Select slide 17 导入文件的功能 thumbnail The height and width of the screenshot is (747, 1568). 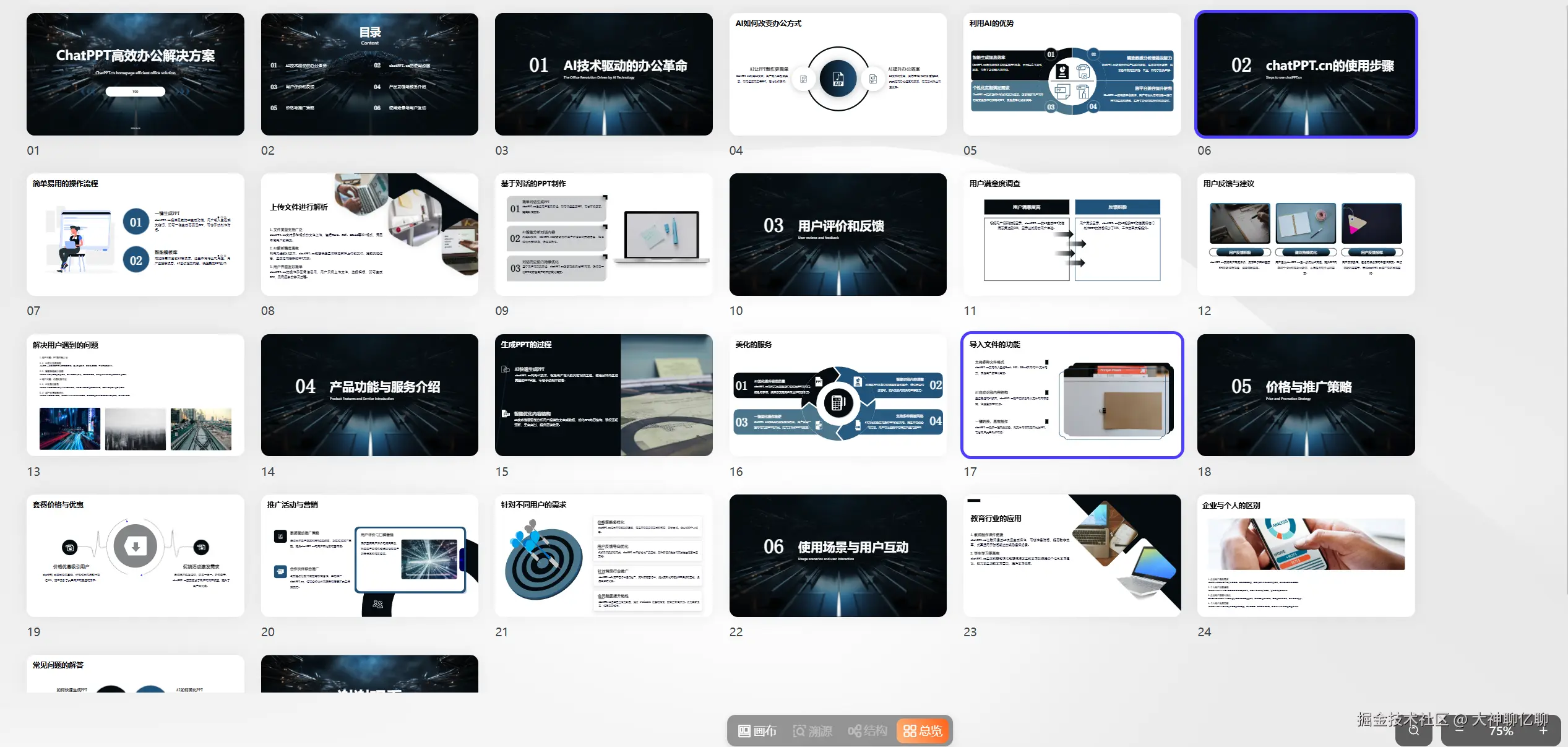[x=1072, y=395]
